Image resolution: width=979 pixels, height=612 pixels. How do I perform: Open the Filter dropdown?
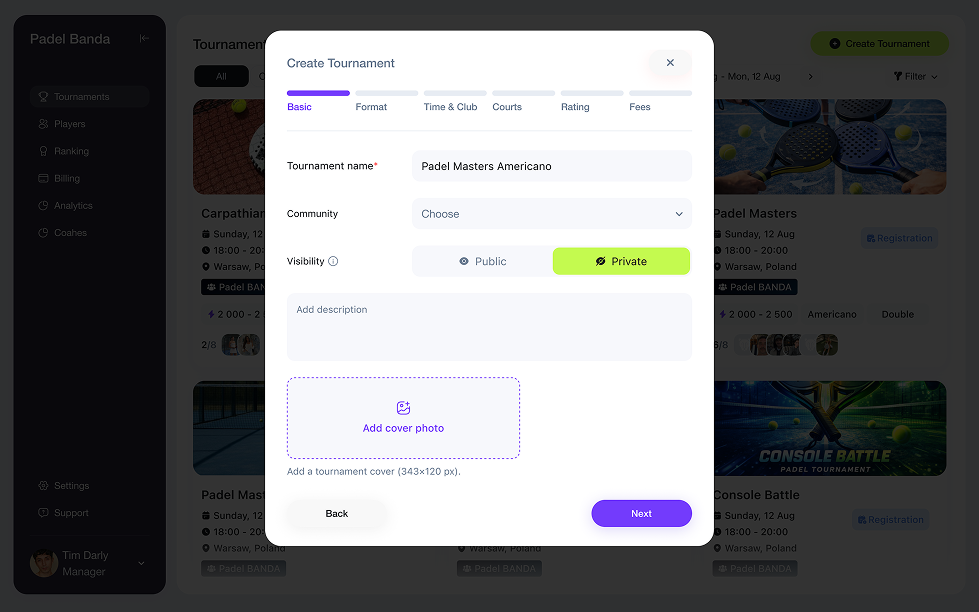[915, 76]
